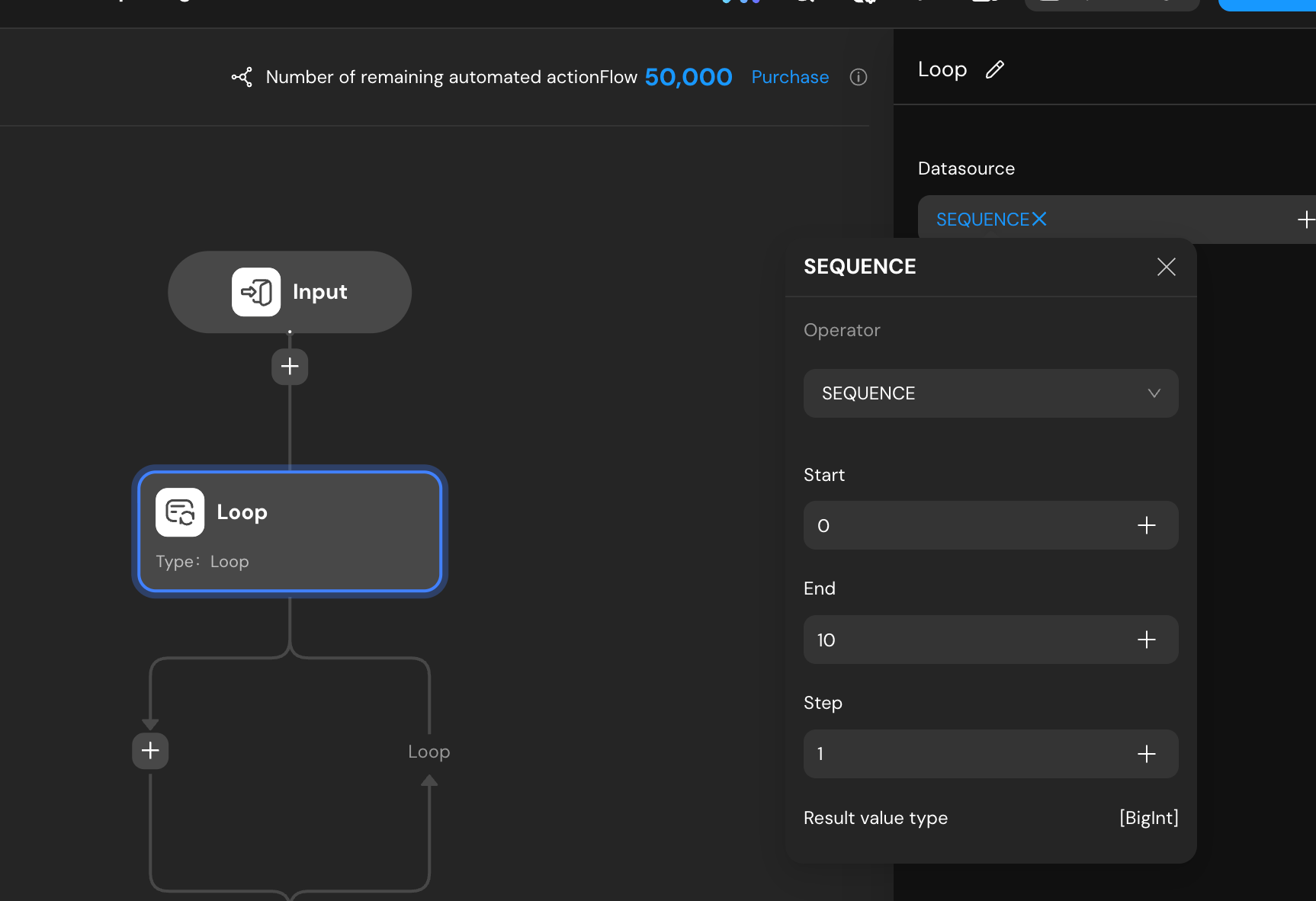Image resolution: width=1316 pixels, height=901 pixels.
Task: Click the pencil icon to rename Loop
Action: click(994, 70)
